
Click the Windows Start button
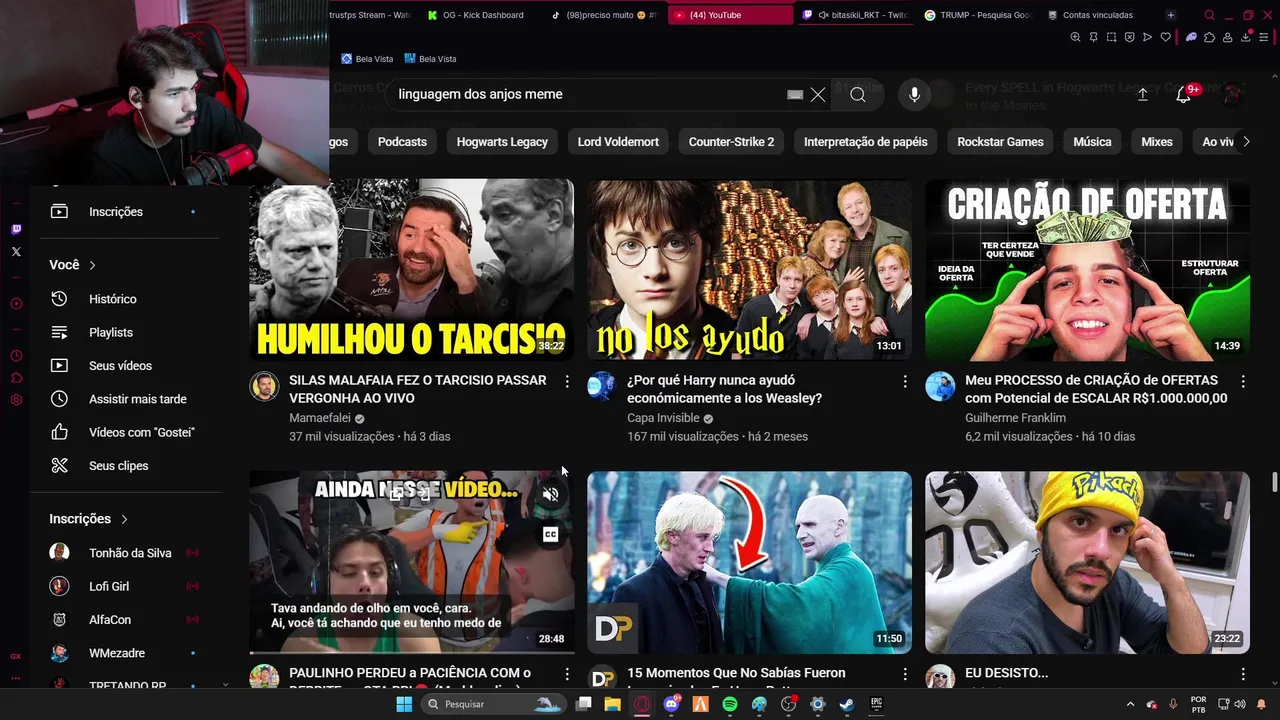pyautogui.click(x=404, y=704)
